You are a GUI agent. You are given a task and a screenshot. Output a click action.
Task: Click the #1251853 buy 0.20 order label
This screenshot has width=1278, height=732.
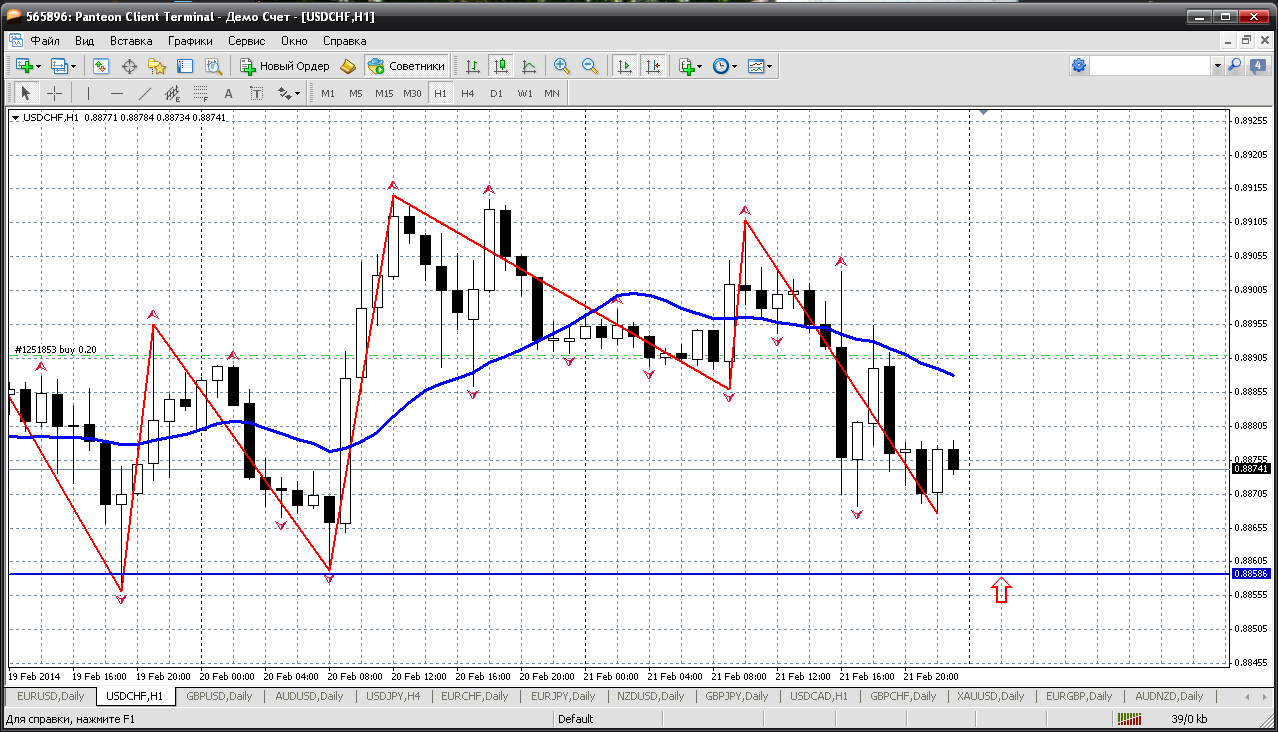[x=56, y=350]
